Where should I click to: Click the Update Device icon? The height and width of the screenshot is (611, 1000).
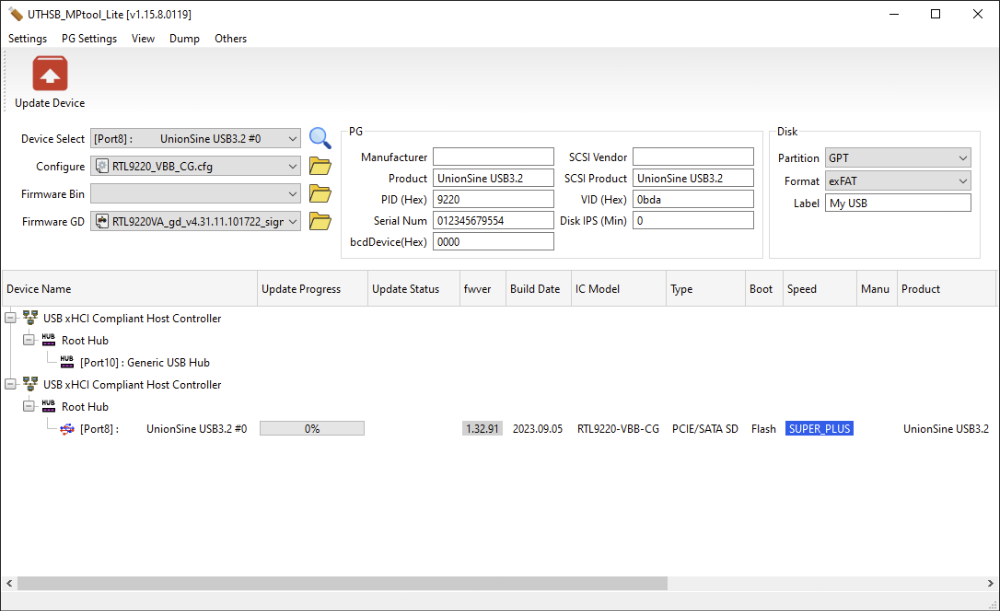coord(50,75)
